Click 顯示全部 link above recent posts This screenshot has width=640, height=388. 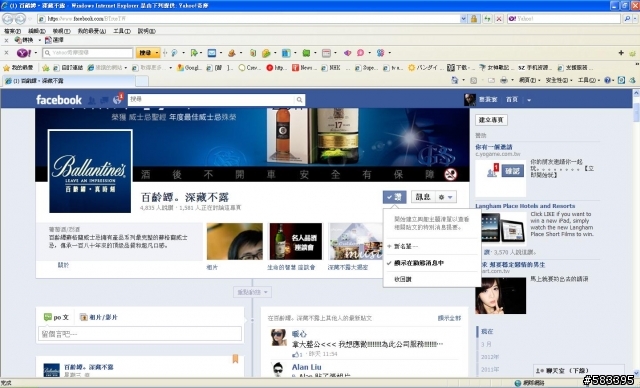[449, 318]
